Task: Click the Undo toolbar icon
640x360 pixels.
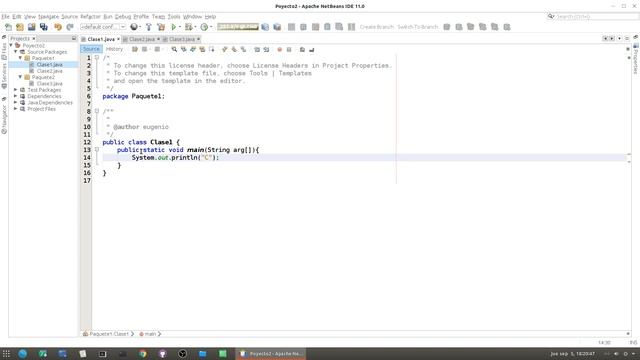Action: tap(58, 27)
